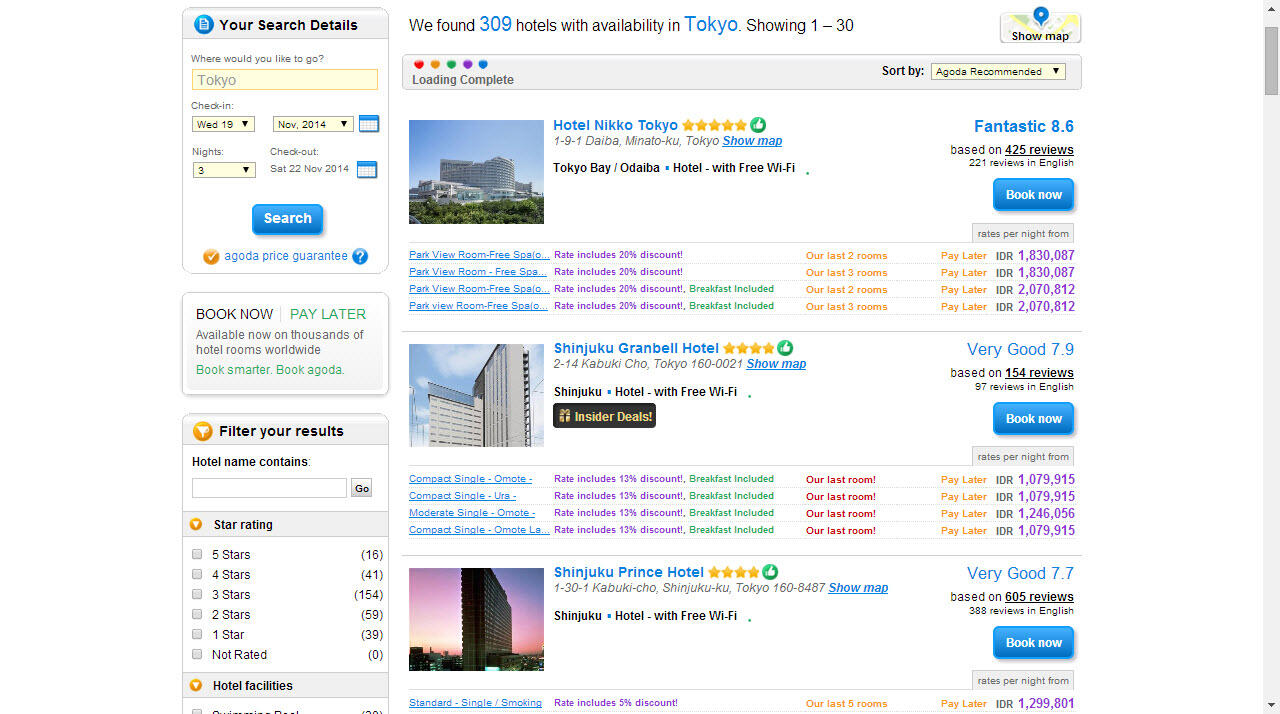Select the Moderate Single - Omote - room link
The height and width of the screenshot is (714, 1280).
472,513
